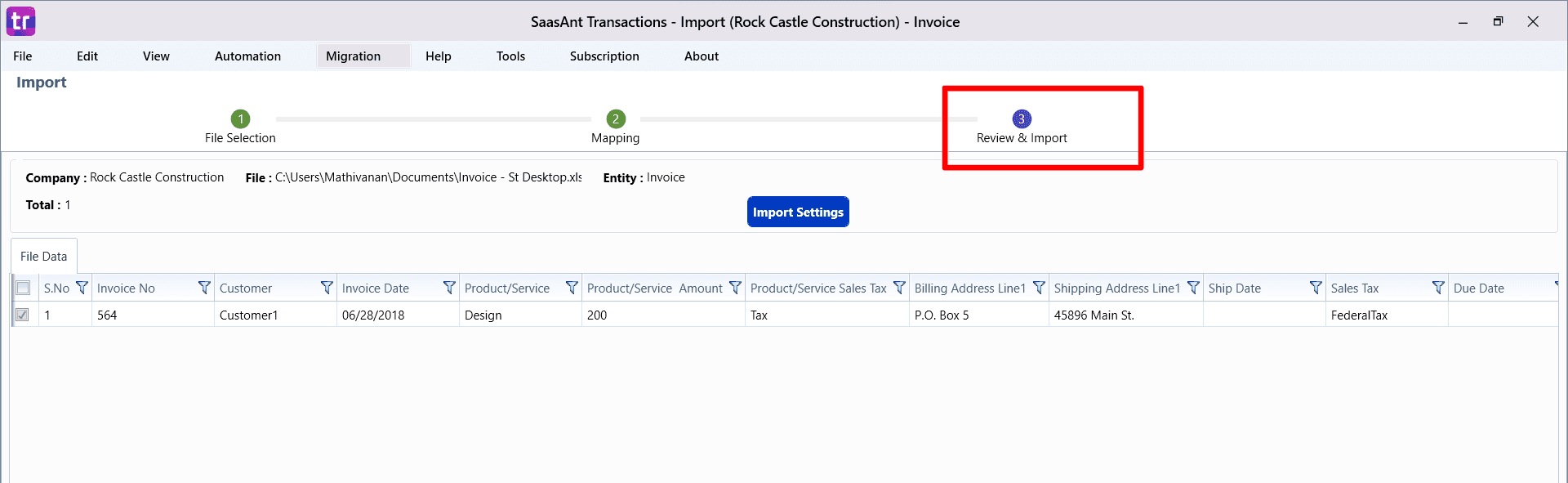Filter the Shipping Address Line1 column

tap(1193, 288)
